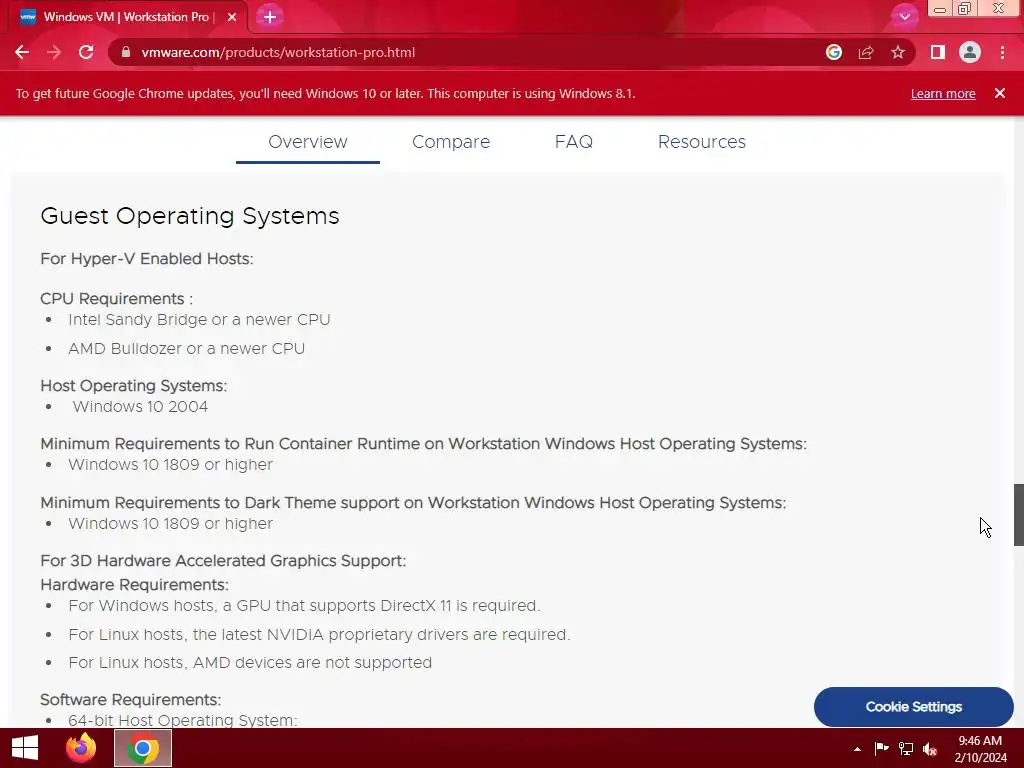Click the text Intel Sandy Bridge or a newer CPU
The image size is (1024, 768).
(x=199, y=319)
